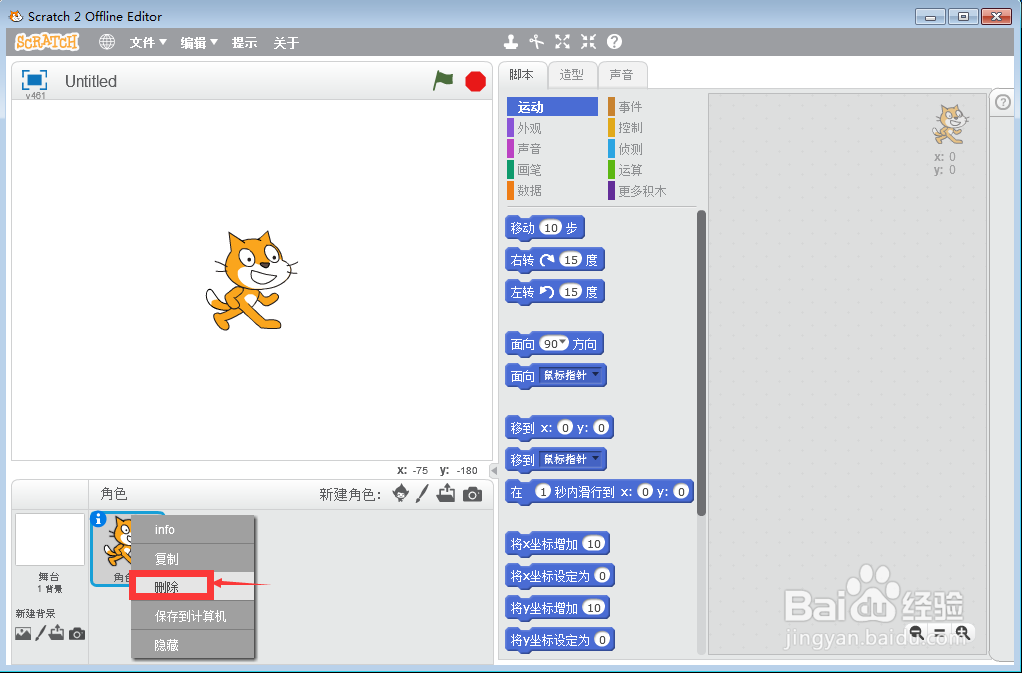This screenshot has width=1022, height=673.
Task: Switch to the 造型 costumes tab
Action: click(x=572, y=74)
